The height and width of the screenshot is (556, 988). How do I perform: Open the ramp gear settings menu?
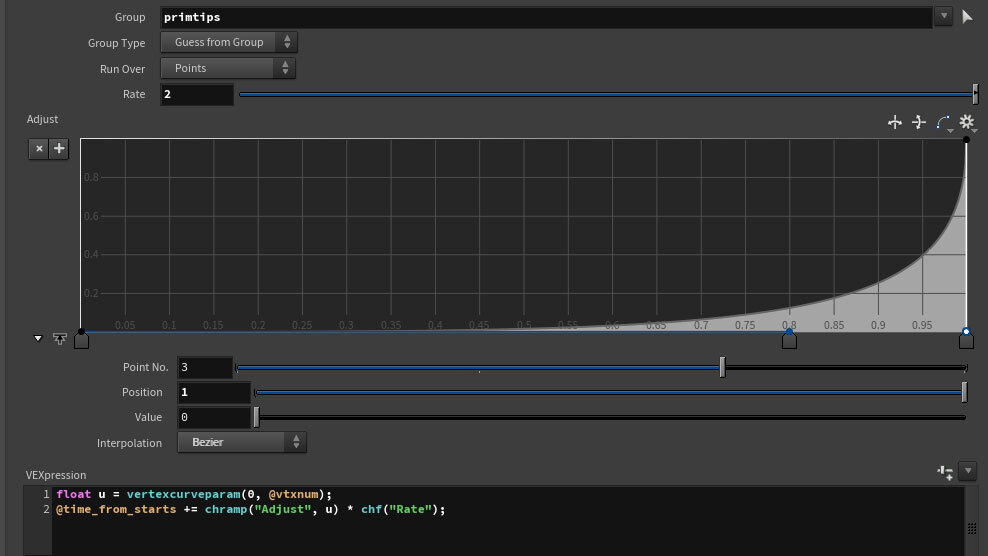click(x=967, y=122)
